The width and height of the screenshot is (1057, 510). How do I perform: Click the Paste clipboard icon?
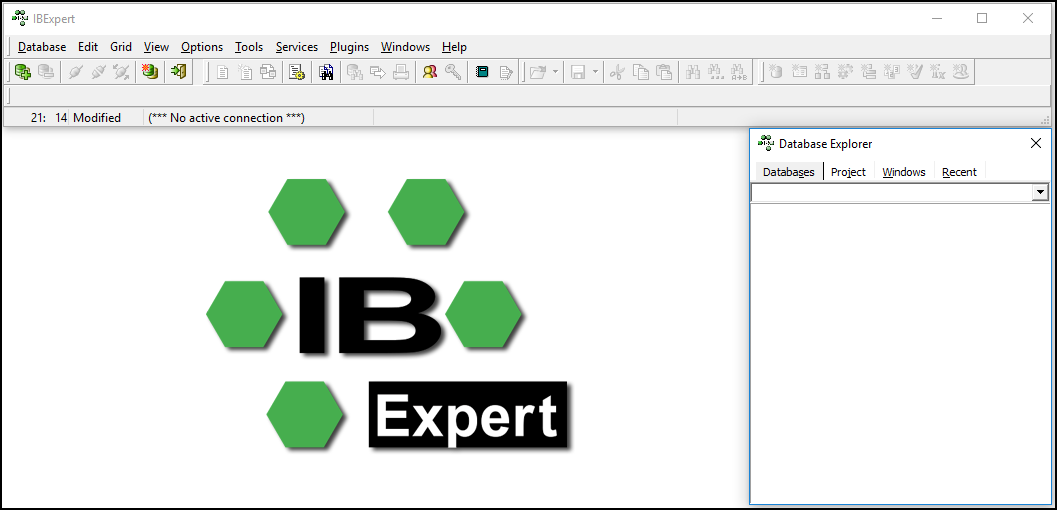point(664,72)
